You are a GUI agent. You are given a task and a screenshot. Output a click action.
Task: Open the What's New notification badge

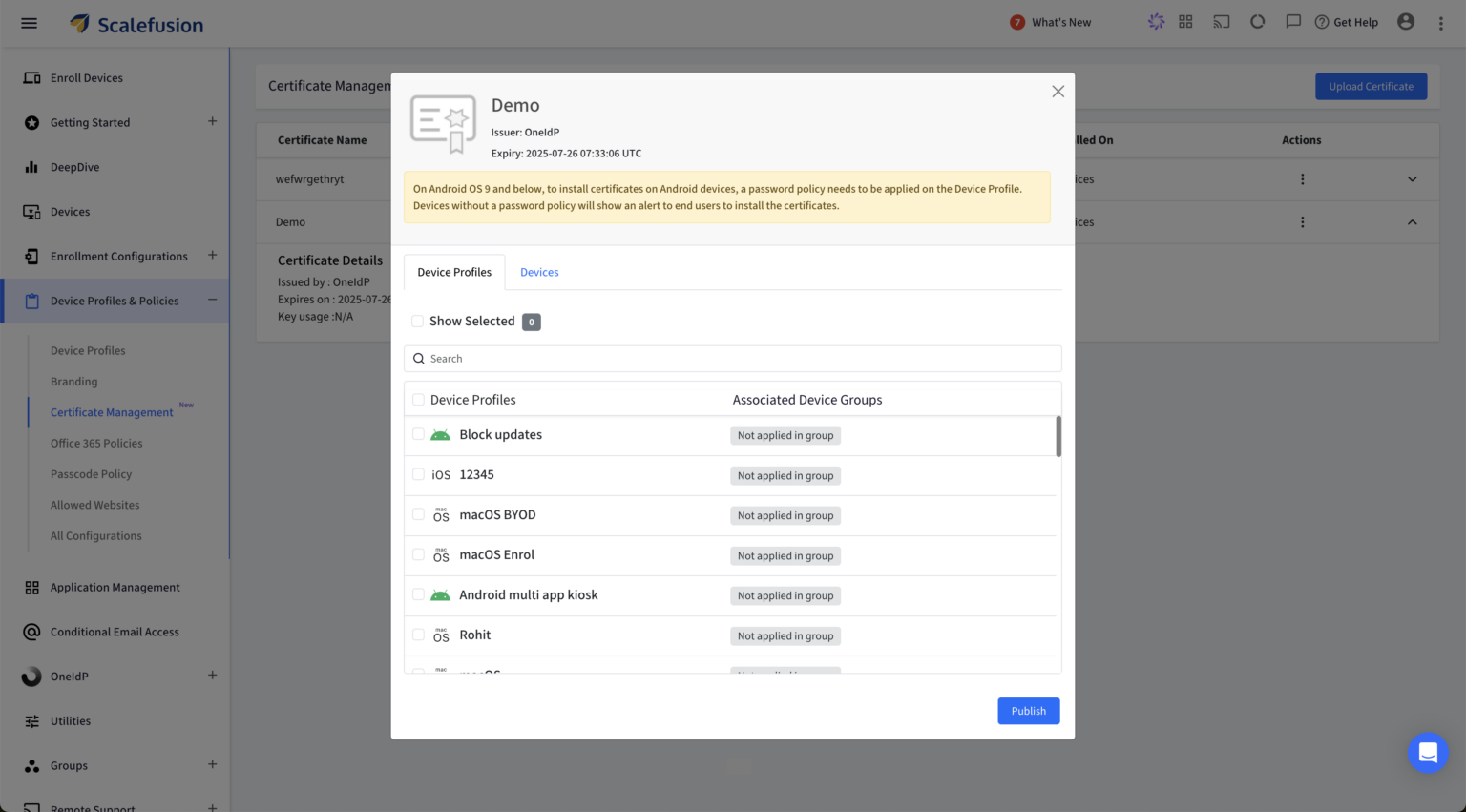(x=1017, y=22)
